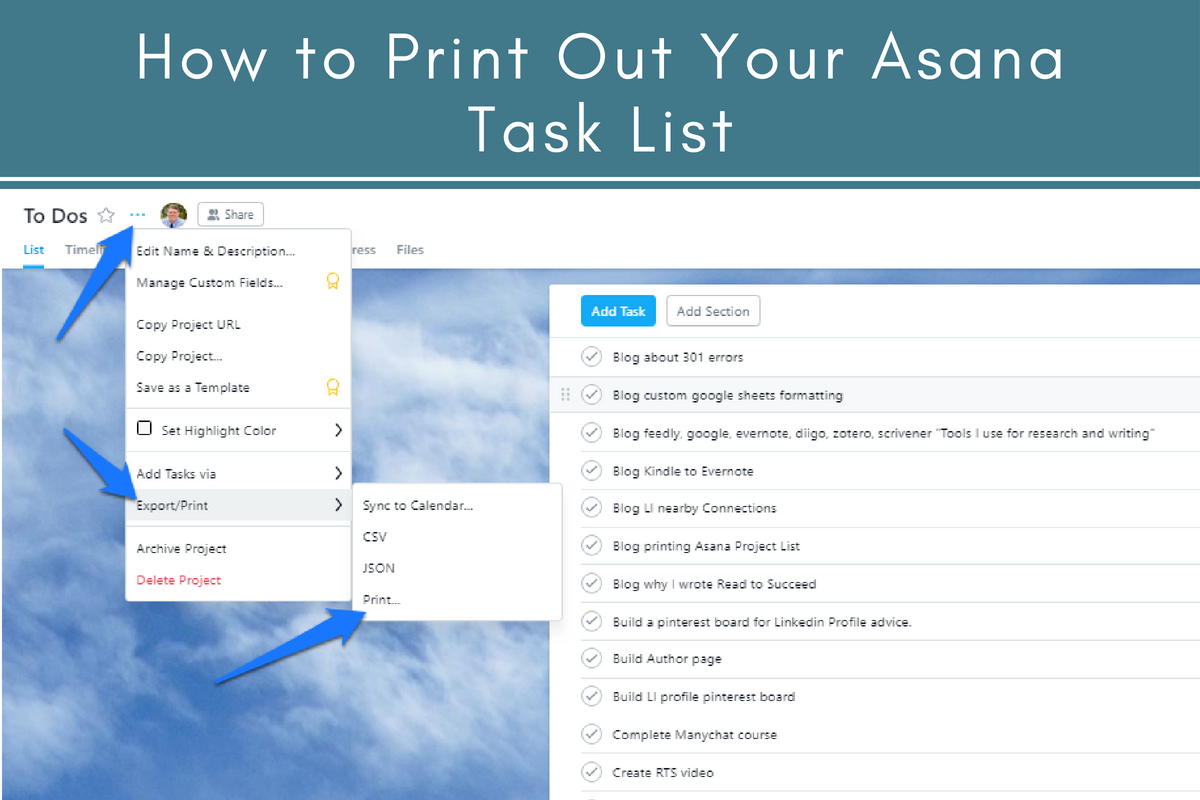
Task: Complete the 'Complete Manychat course' task
Action: (591, 735)
